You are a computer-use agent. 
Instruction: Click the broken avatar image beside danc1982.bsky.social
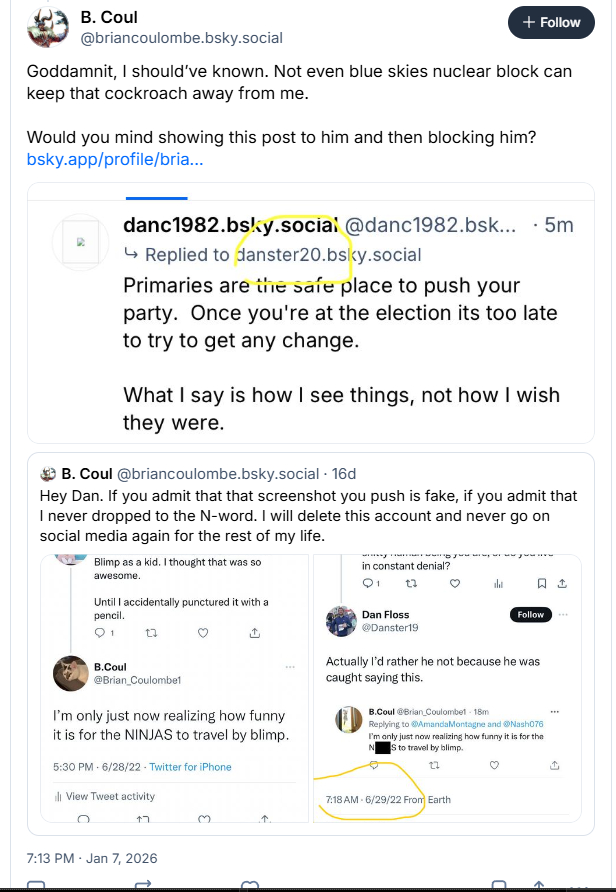81,242
